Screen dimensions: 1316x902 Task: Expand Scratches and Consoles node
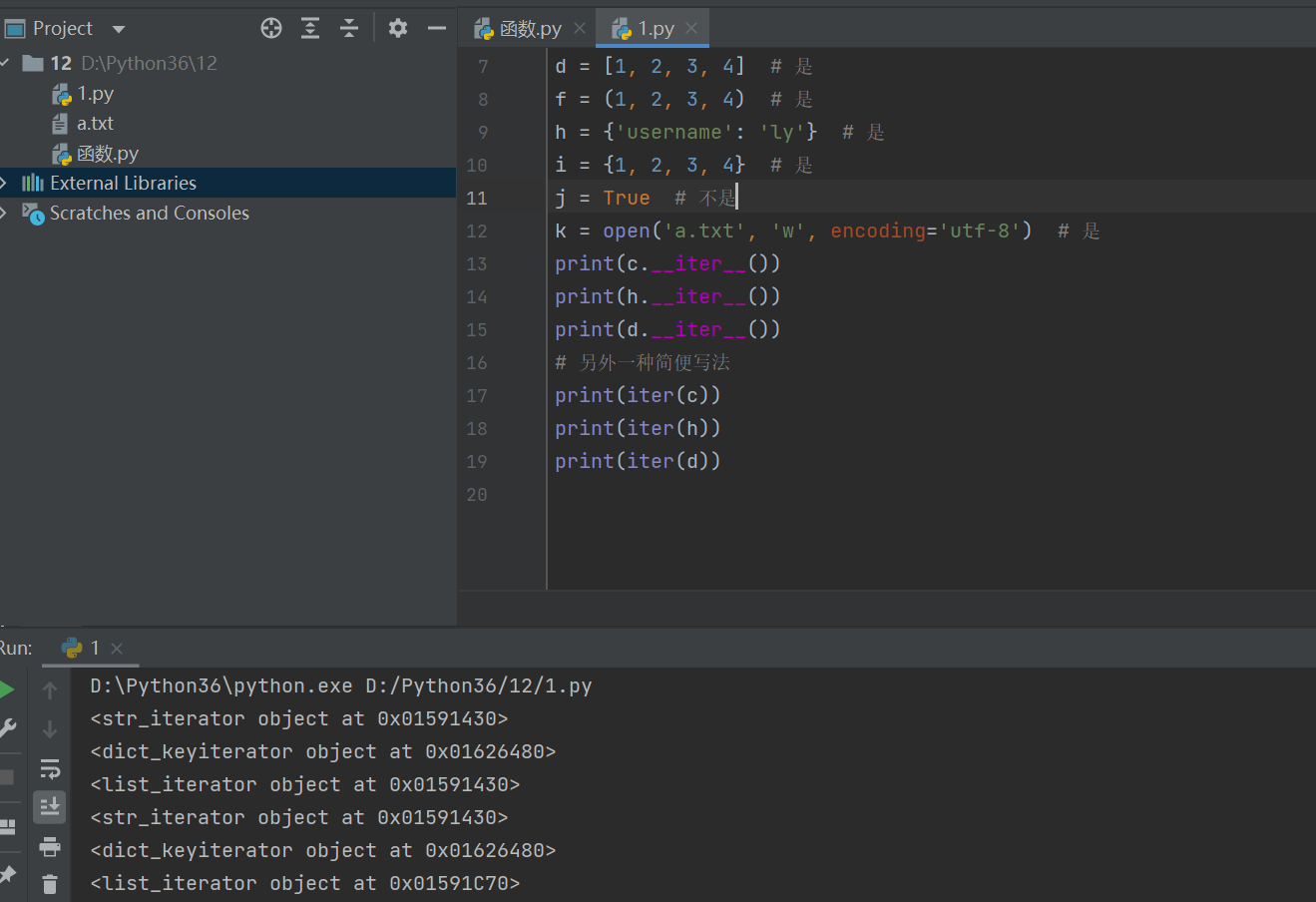tap(5, 213)
